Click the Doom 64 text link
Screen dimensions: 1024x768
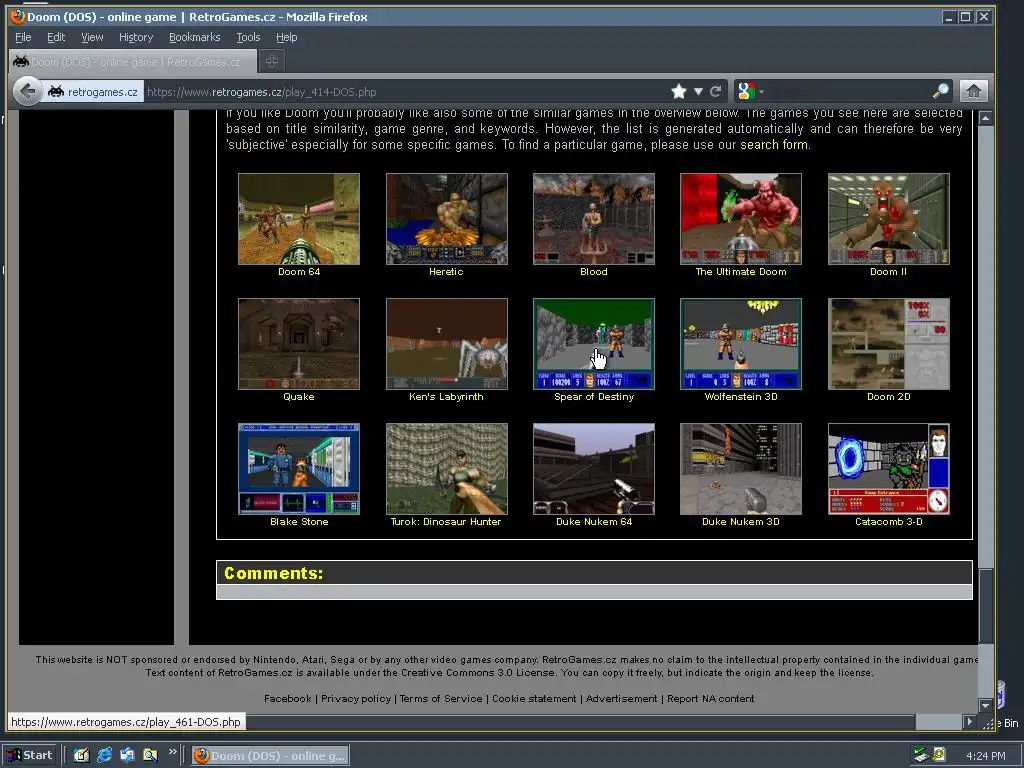298,272
